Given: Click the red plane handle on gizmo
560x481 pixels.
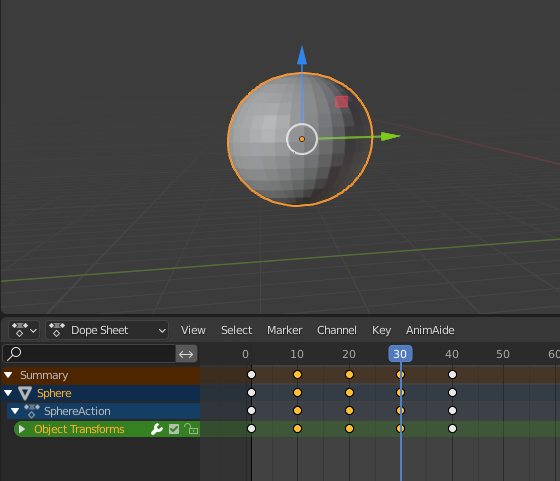Looking at the screenshot, I should [341, 101].
